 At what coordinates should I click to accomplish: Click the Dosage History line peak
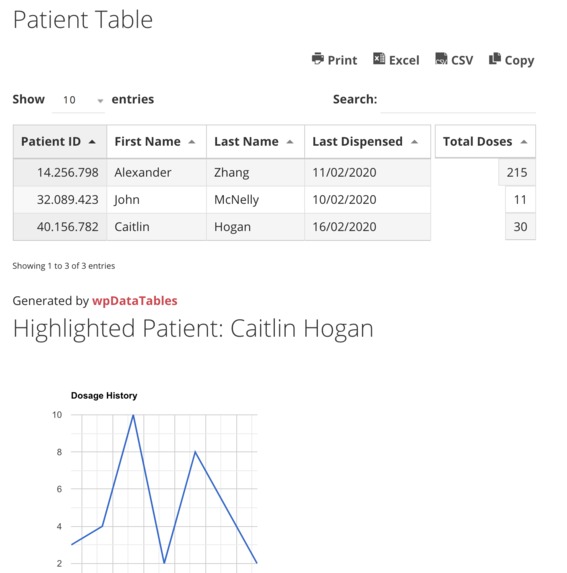click(133, 415)
